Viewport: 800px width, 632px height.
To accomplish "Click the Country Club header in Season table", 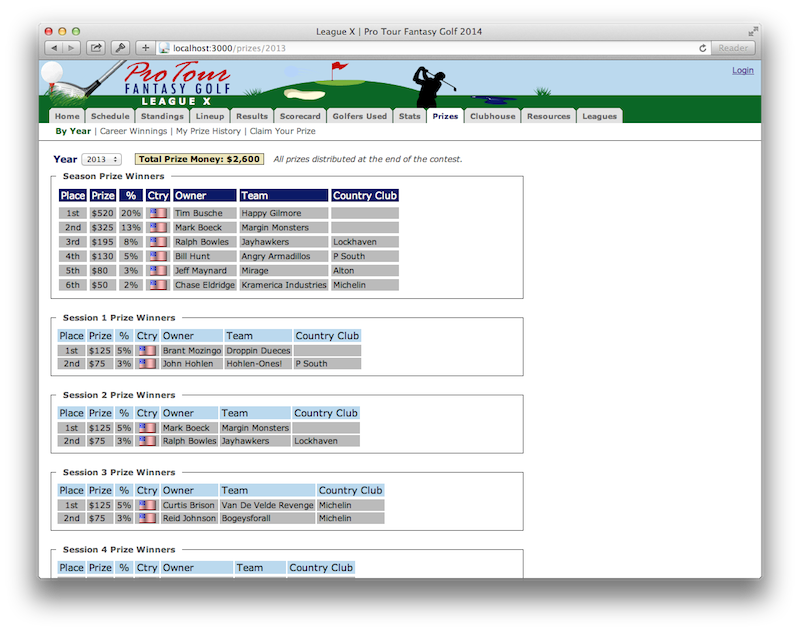I will pyautogui.click(x=365, y=195).
